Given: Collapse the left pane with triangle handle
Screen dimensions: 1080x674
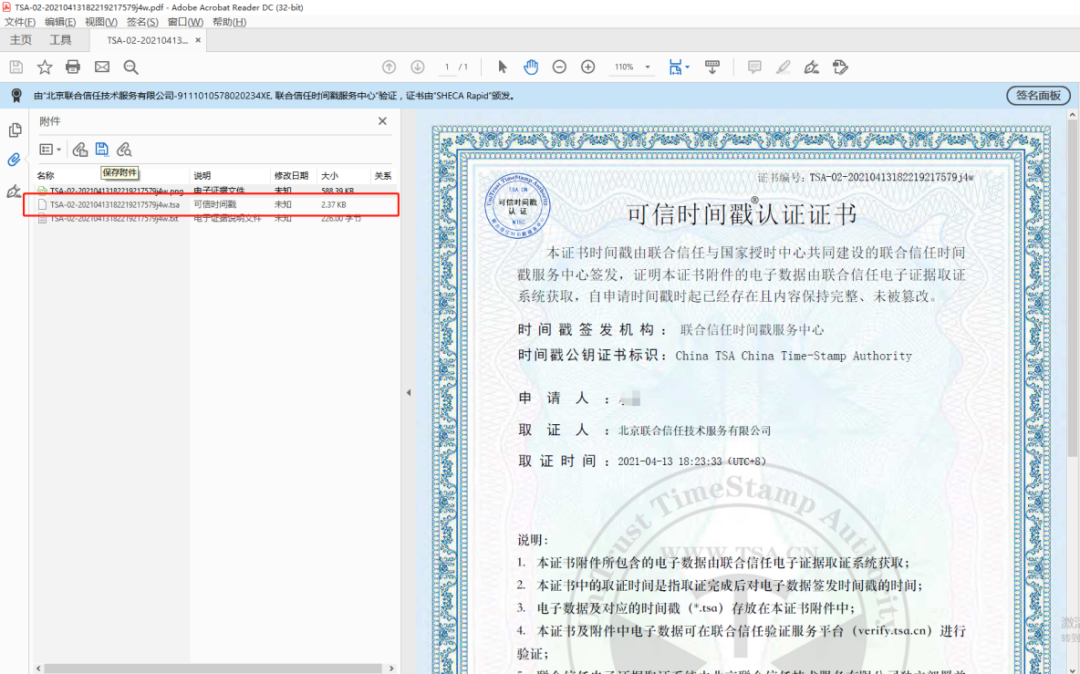Looking at the screenshot, I should [x=408, y=392].
